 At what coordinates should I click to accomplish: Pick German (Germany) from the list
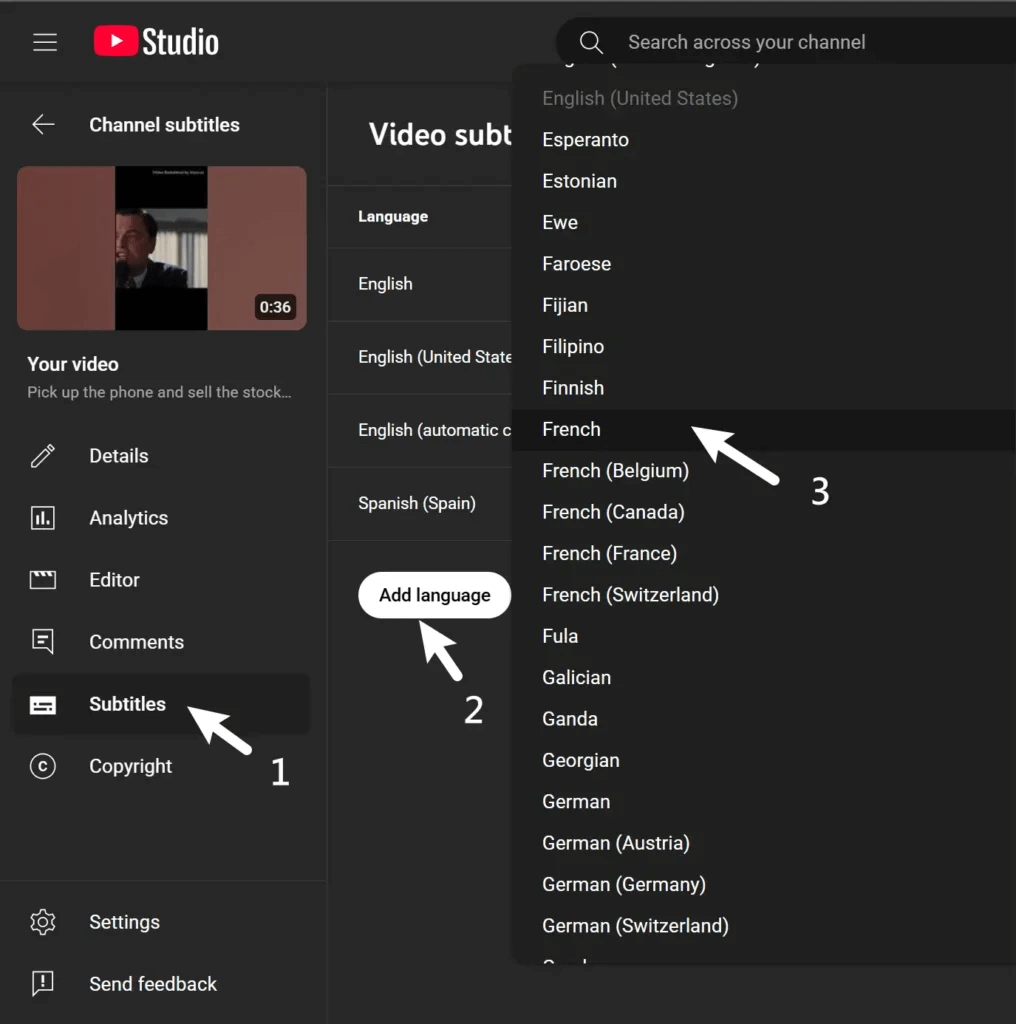pyautogui.click(x=624, y=884)
